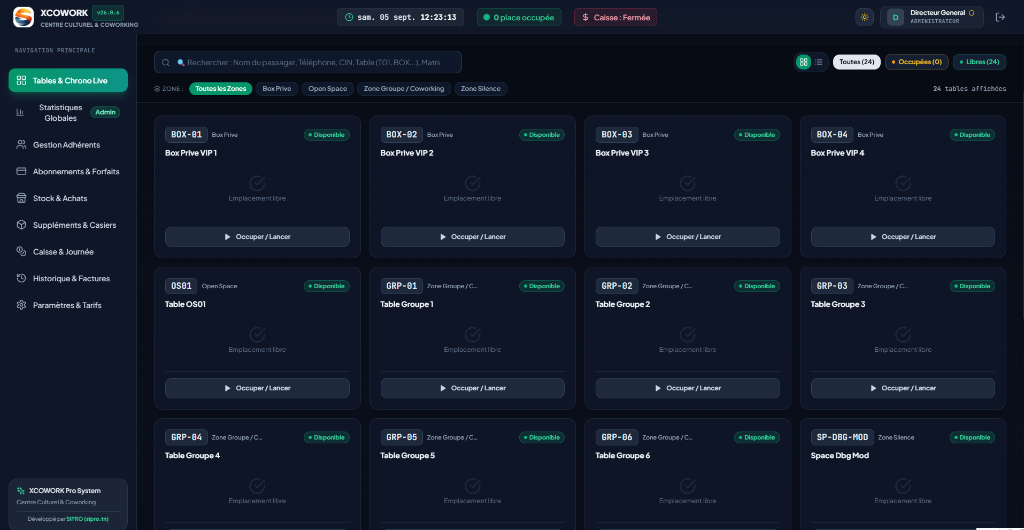Select Zone Silence filter

481,89
